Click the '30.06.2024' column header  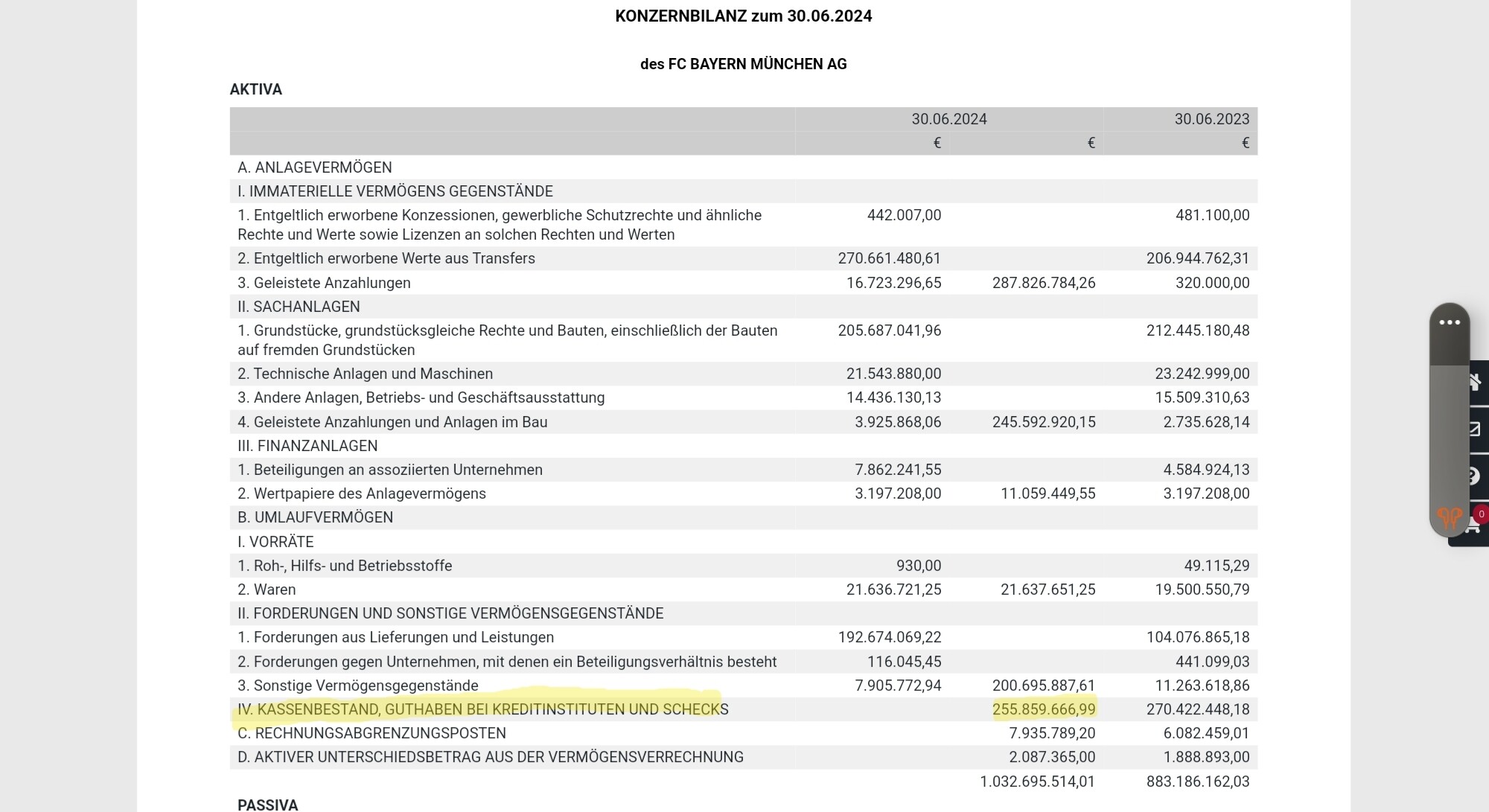949,119
